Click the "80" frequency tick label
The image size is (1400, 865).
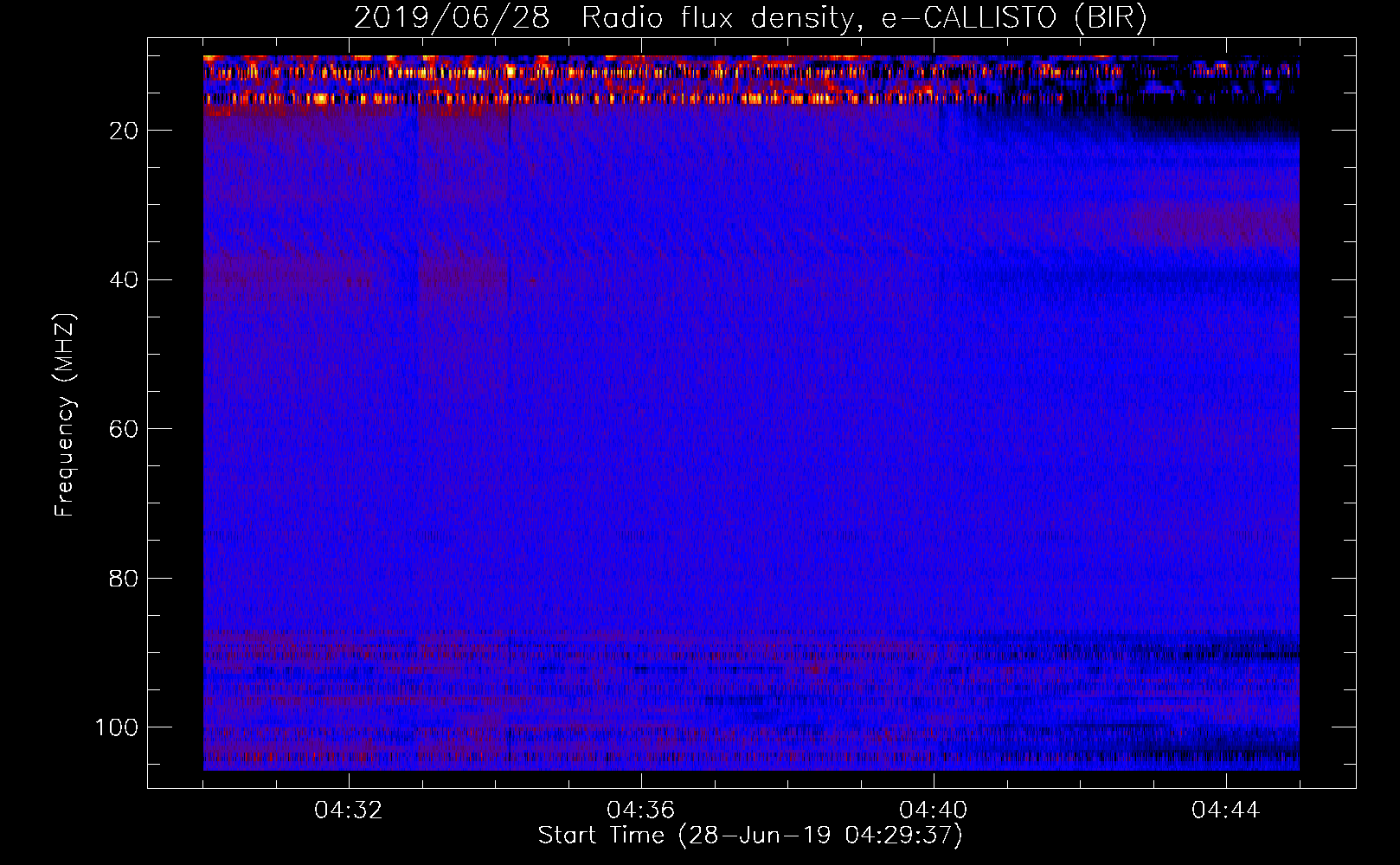125,578
